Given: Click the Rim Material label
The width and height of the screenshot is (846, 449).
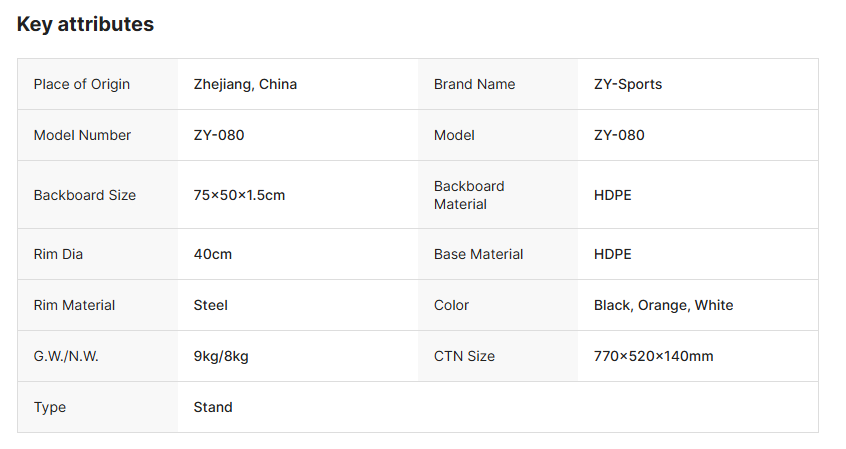Looking at the screenshot, I should pyautogui.click(x=74, y=305).
